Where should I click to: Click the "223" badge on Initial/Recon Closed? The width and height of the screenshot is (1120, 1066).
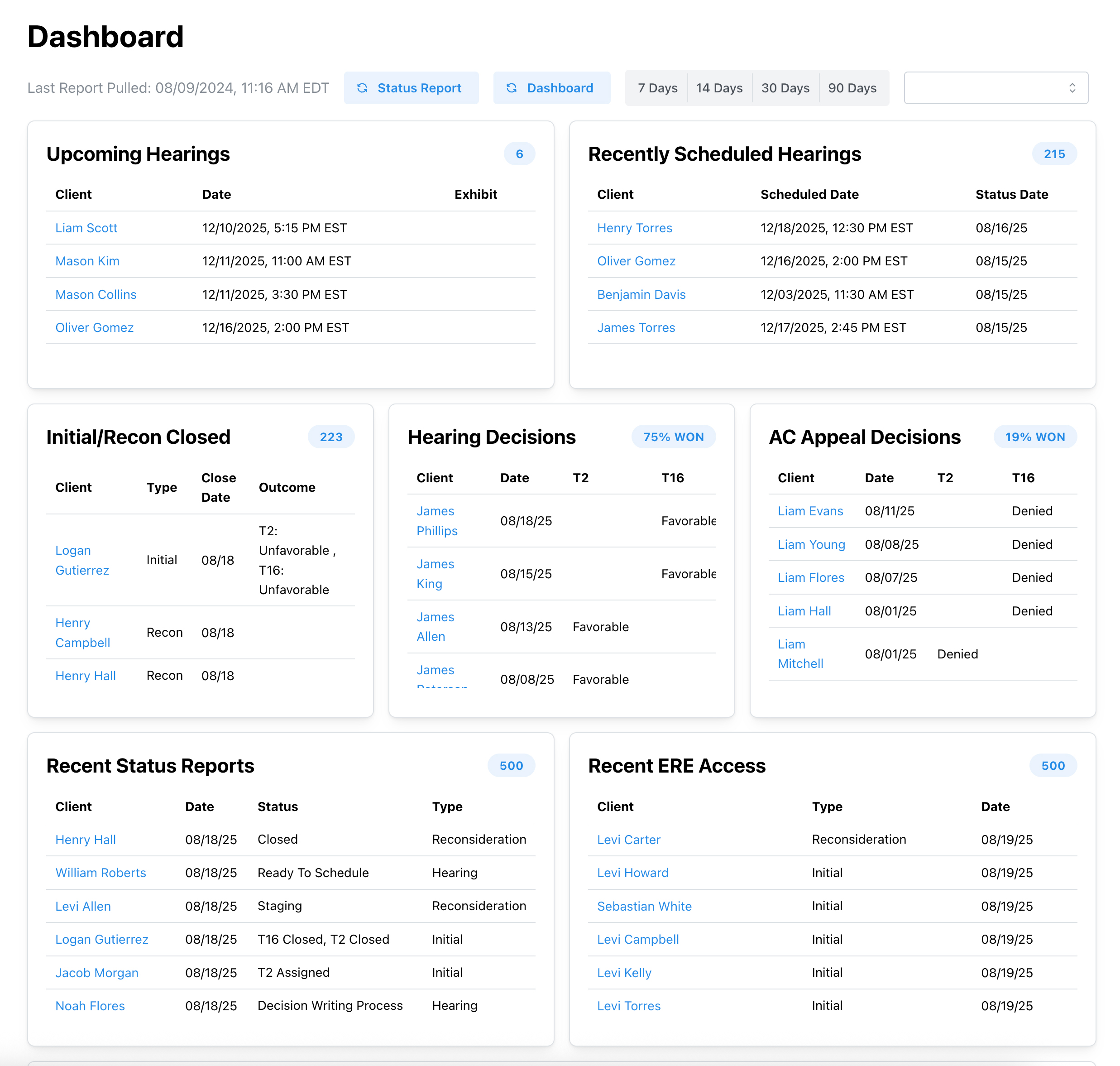[x=331, y=437]
